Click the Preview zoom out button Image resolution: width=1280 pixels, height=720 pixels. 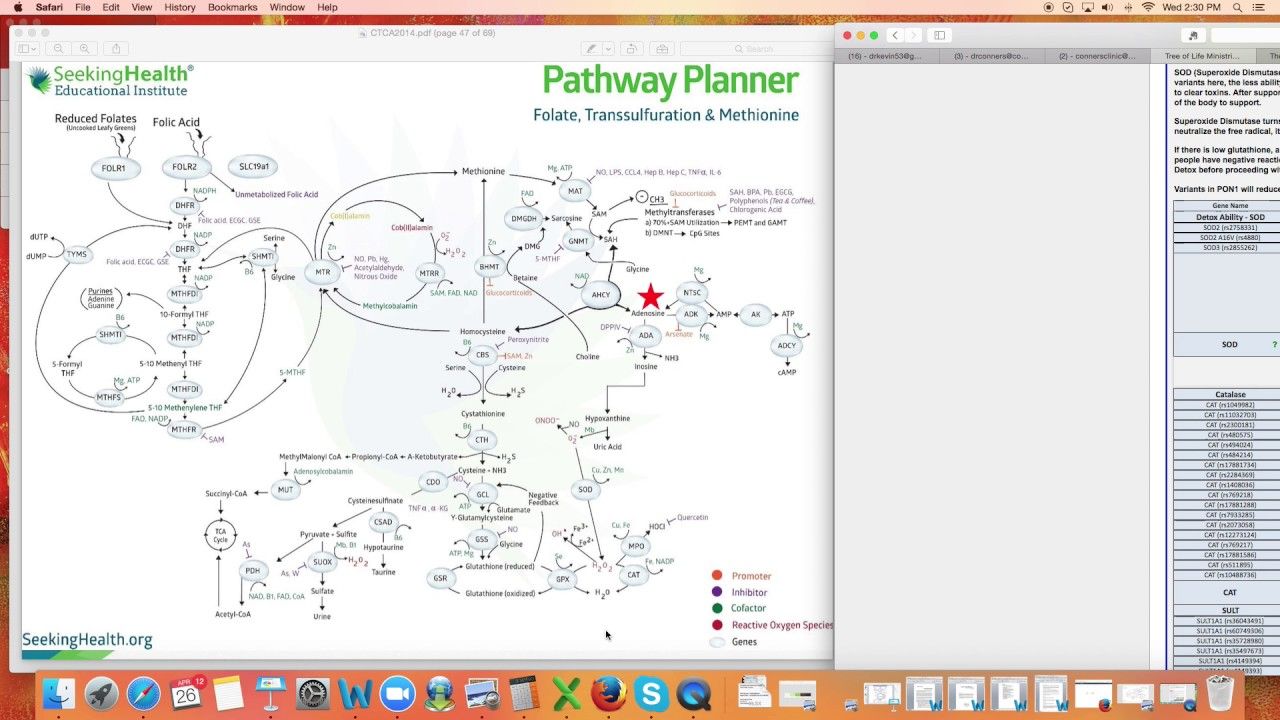pyautogui.click(x=59, y=48)
